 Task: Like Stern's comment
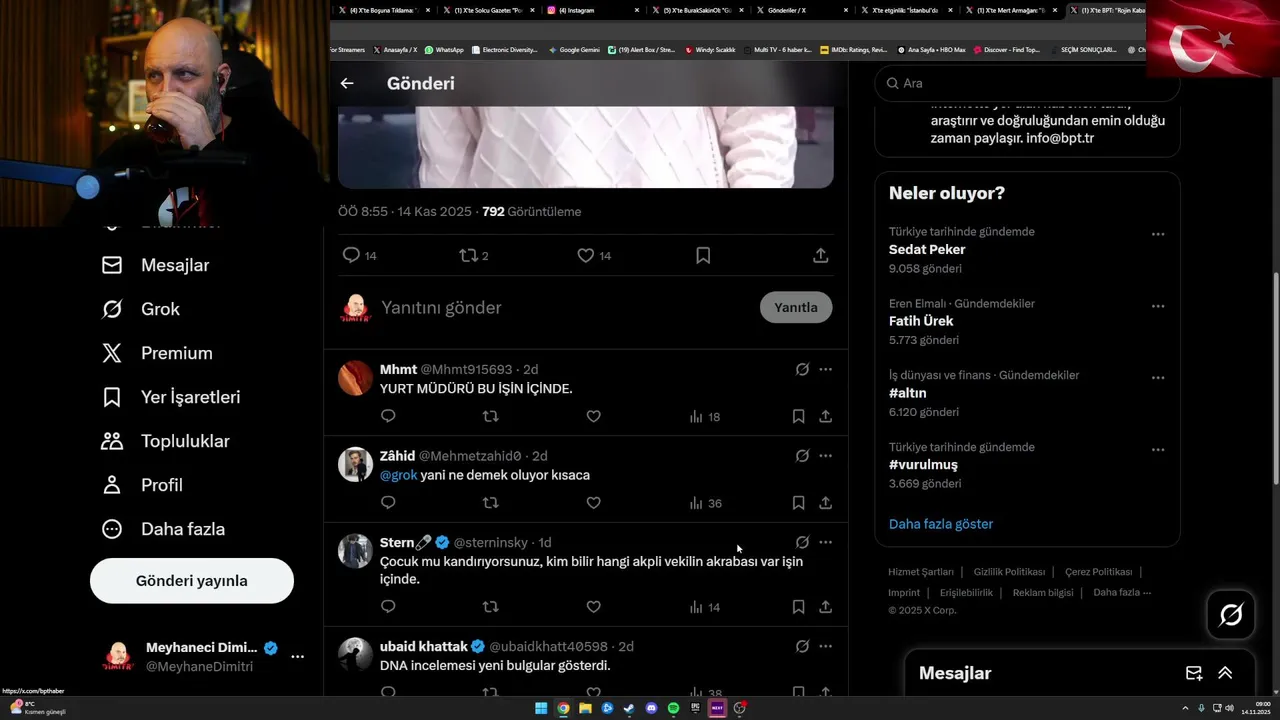pos(593,606)
